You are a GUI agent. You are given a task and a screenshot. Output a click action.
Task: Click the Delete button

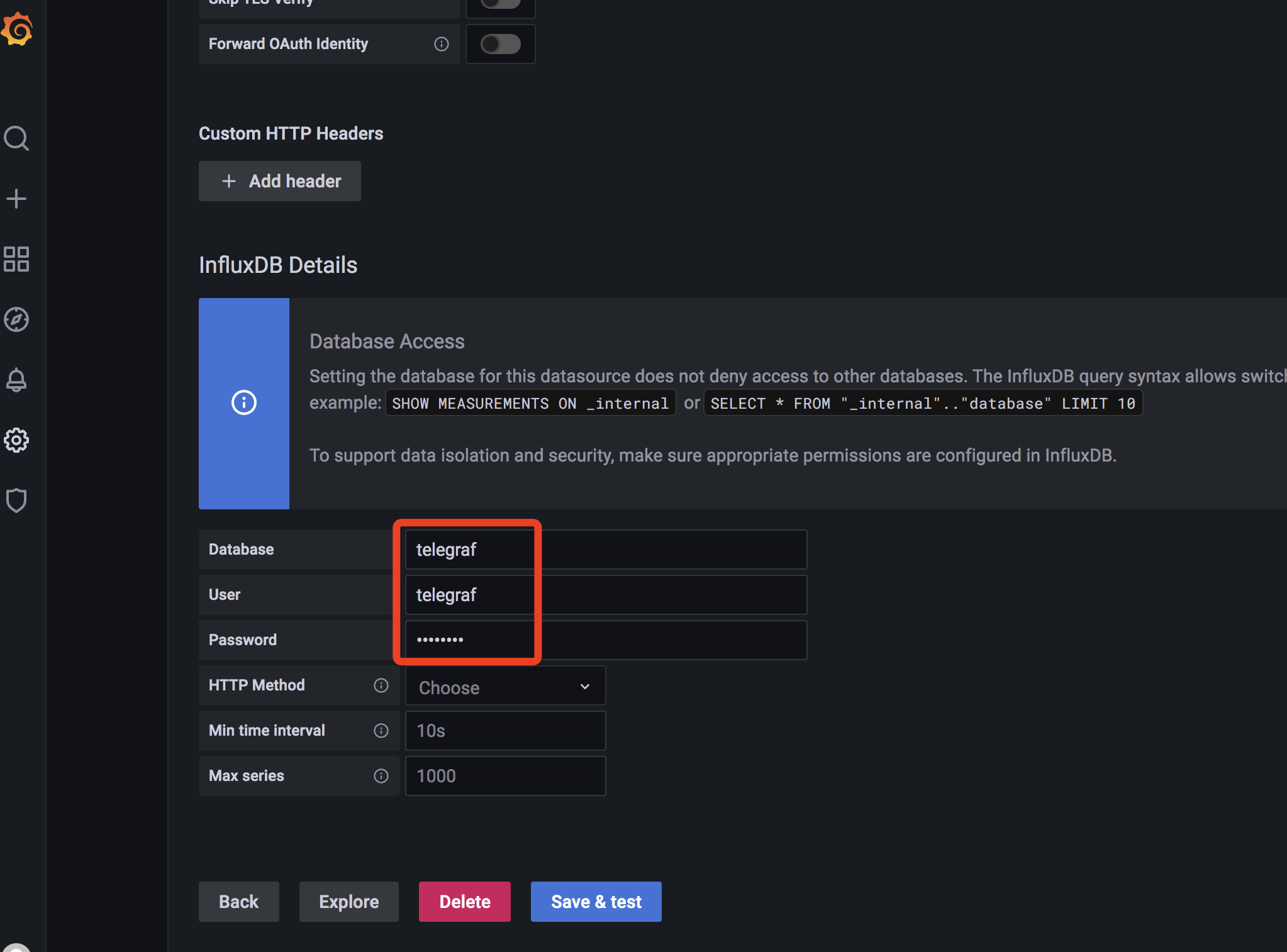465,902
